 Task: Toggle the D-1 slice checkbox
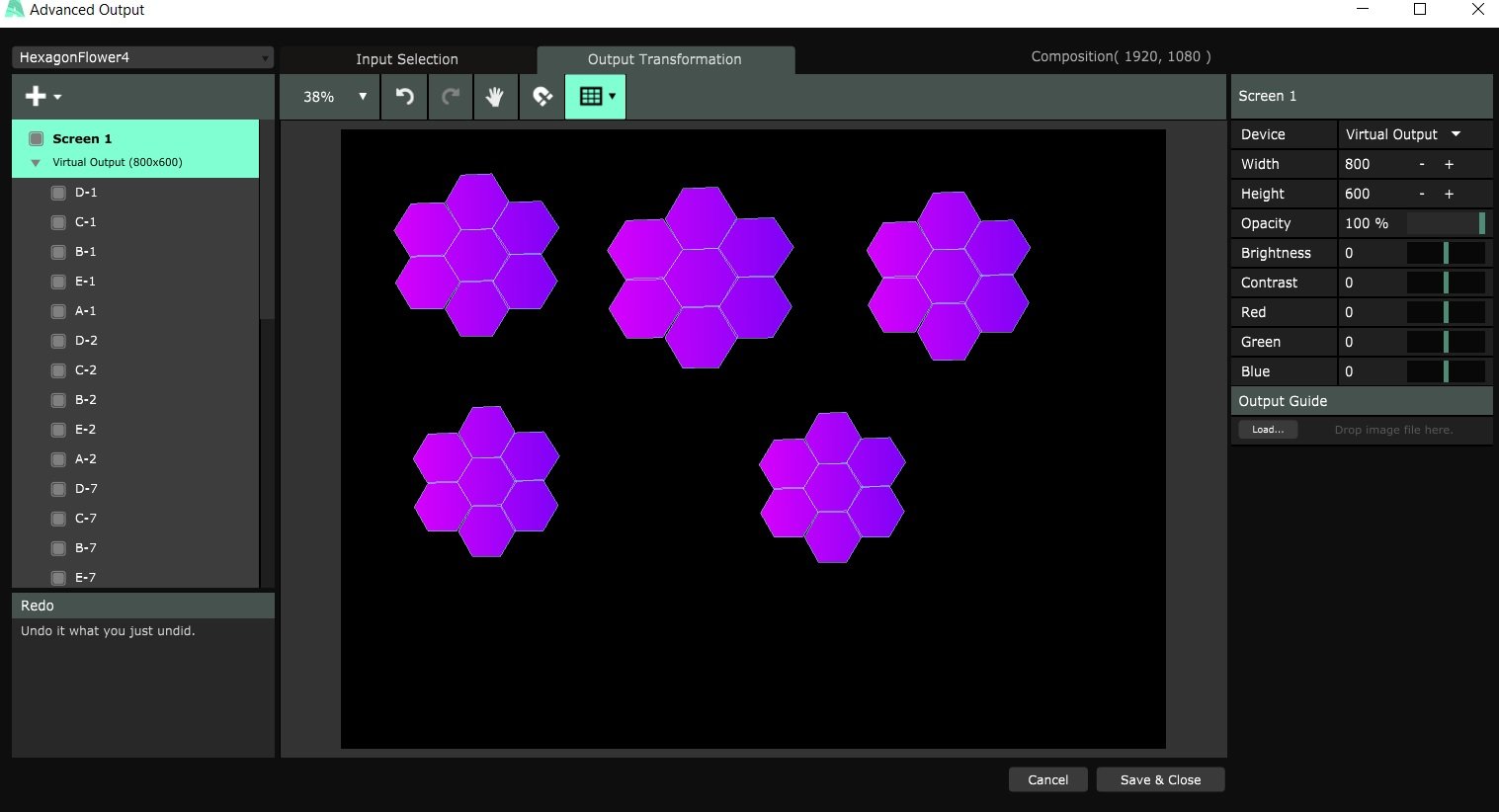pos(58,193)
